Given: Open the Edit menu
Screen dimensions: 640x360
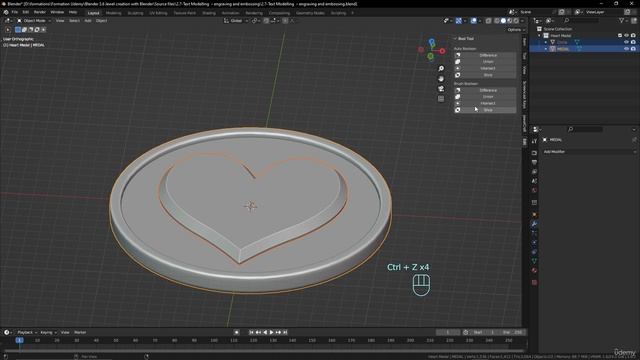Looking at the screenshot, I should 26,12.
